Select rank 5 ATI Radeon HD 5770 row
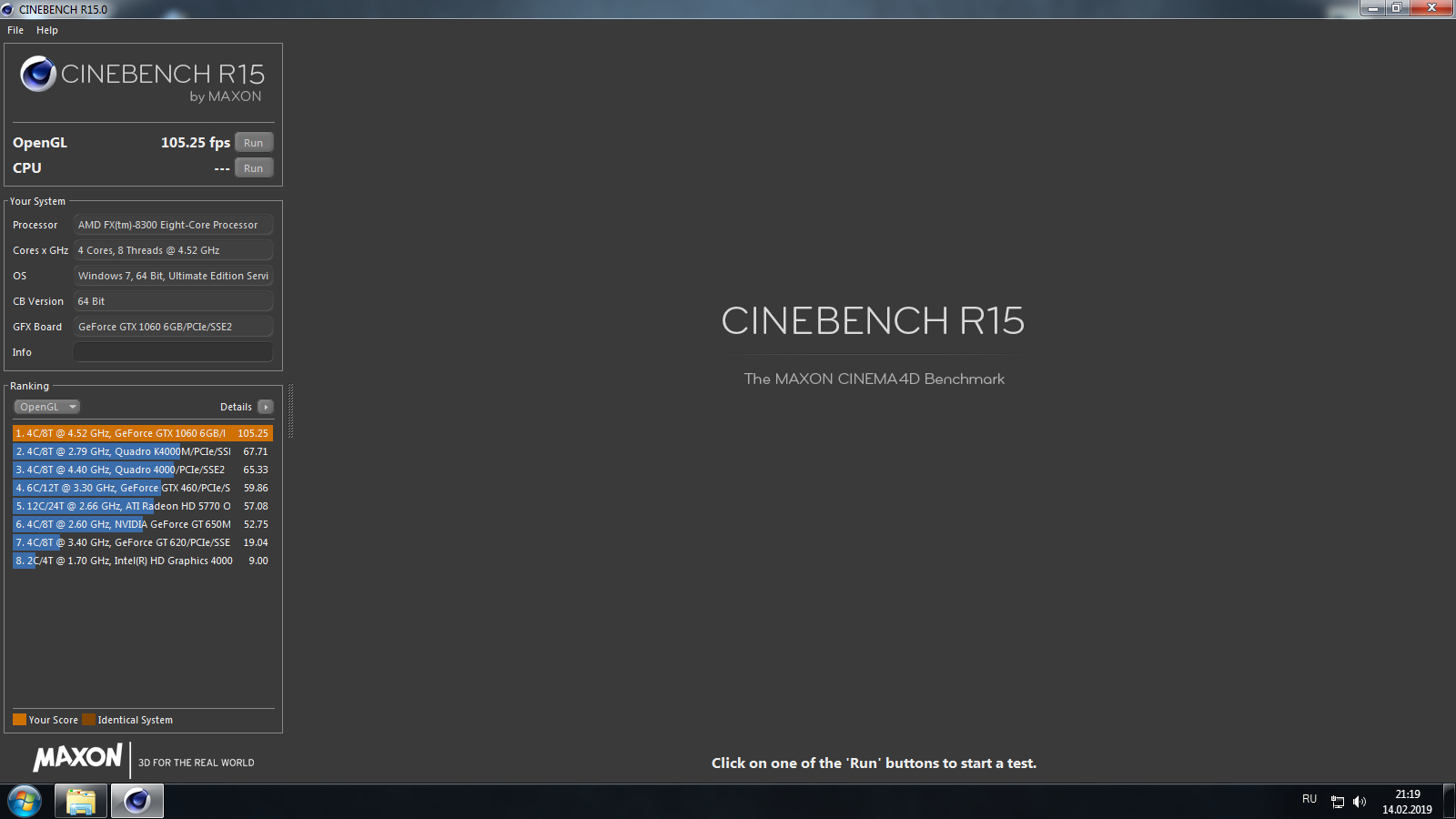The height and width of the screenshot is (819, 1456). click(x=143, y=506)
